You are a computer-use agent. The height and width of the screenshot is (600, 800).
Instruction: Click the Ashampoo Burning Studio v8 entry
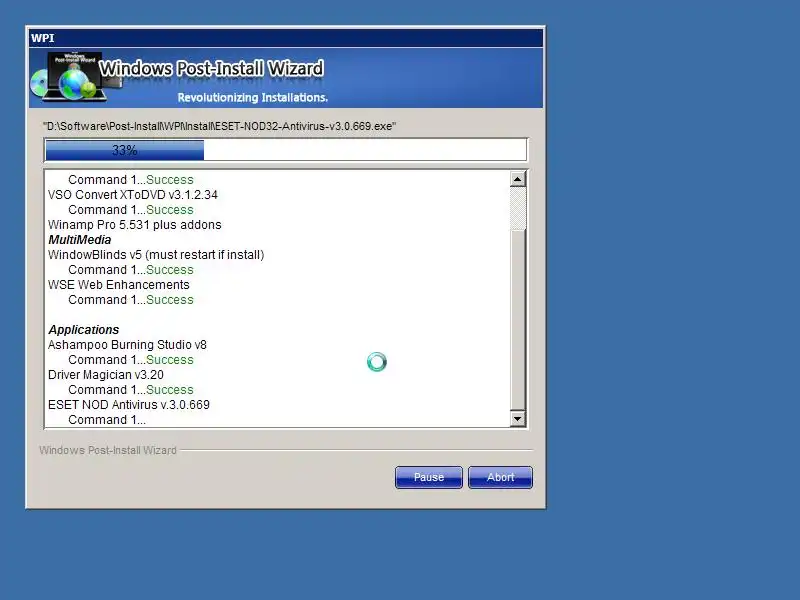(x=128, y=345)
